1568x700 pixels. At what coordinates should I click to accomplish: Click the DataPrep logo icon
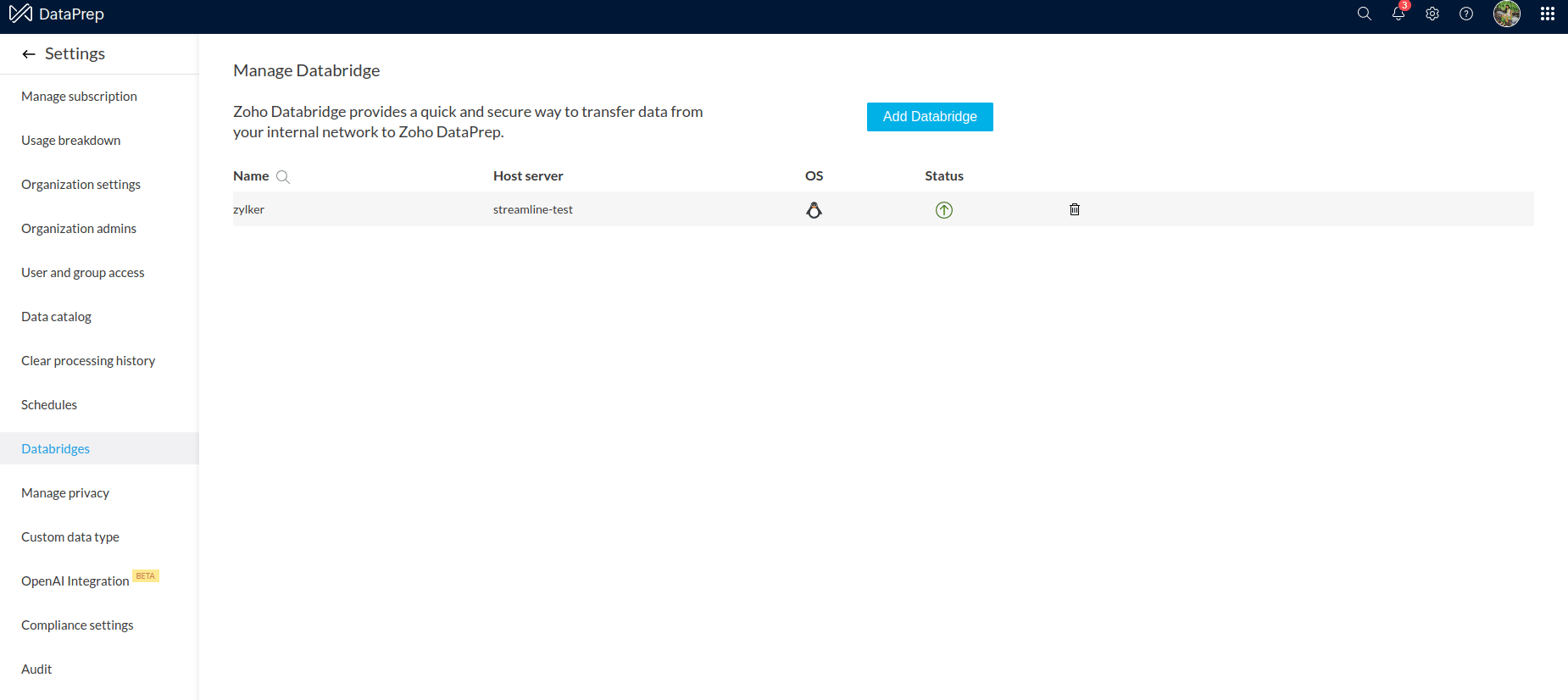(x=20, y=14)
